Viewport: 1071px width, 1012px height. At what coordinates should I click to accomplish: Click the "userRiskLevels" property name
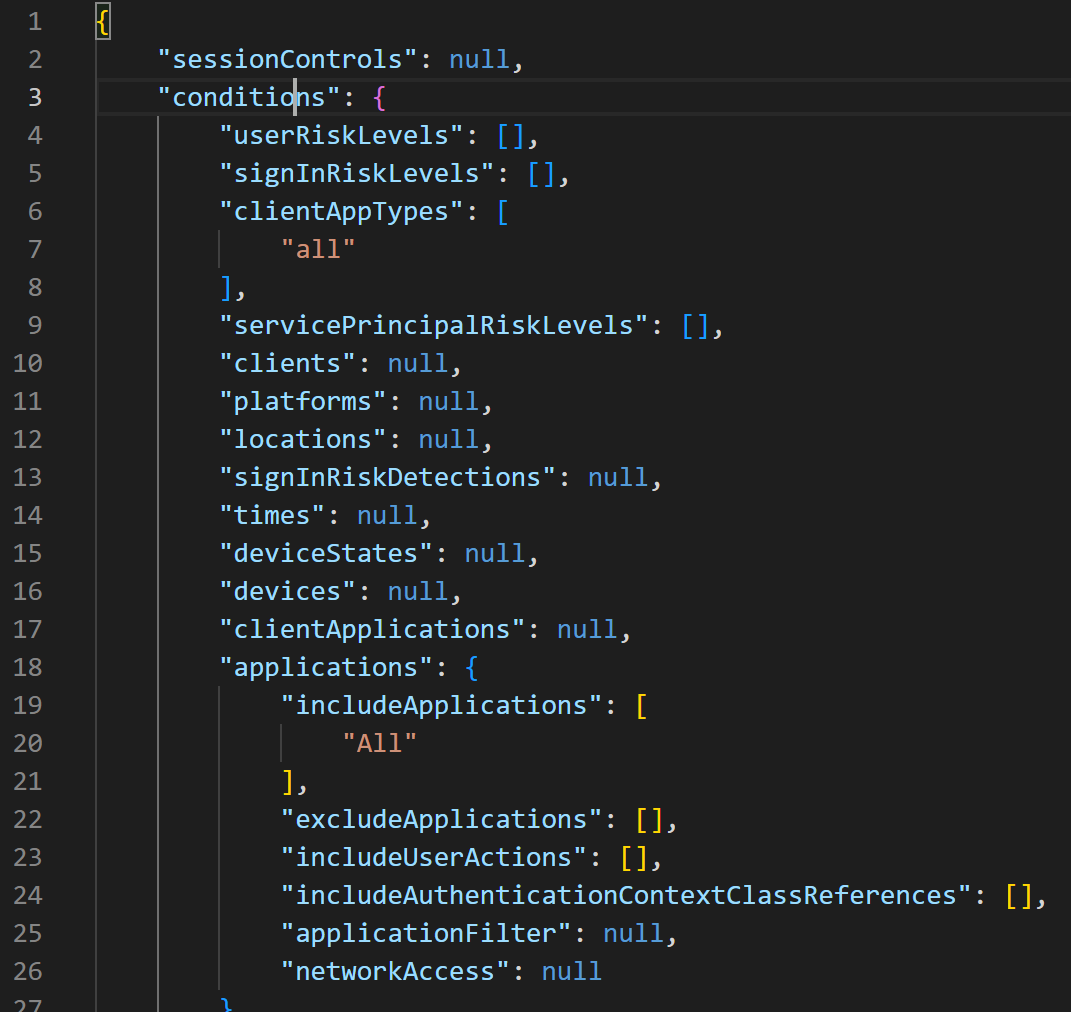pos(342,135)
